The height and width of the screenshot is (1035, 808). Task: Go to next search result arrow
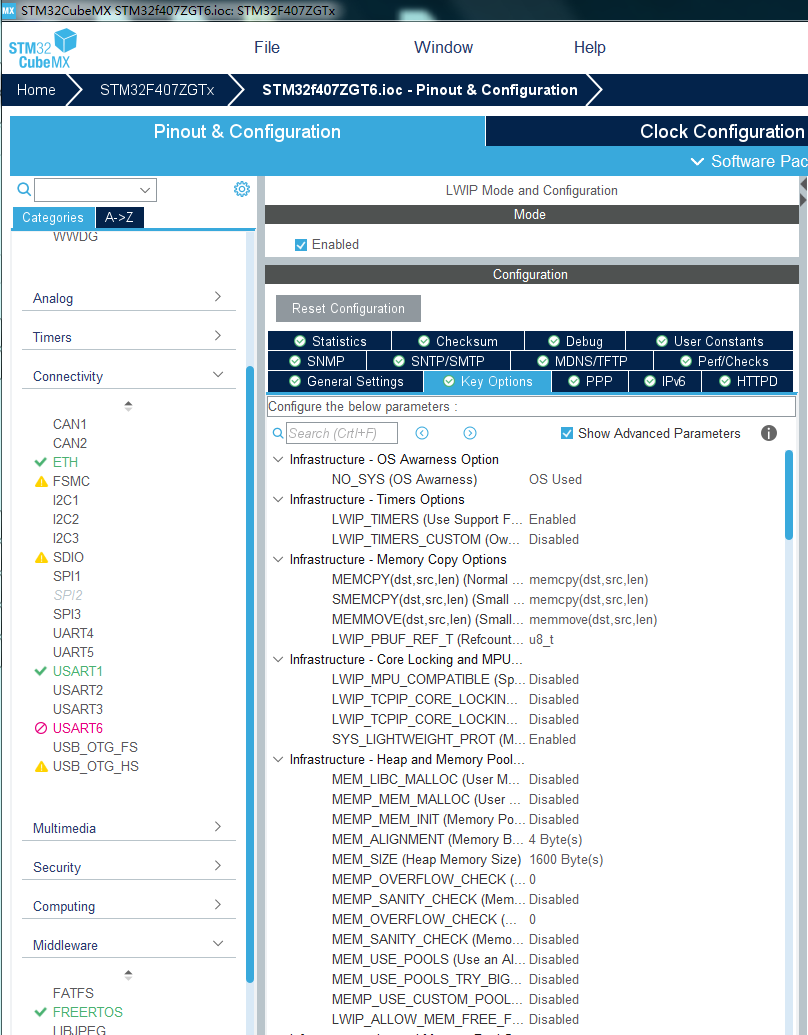point(470,433)
